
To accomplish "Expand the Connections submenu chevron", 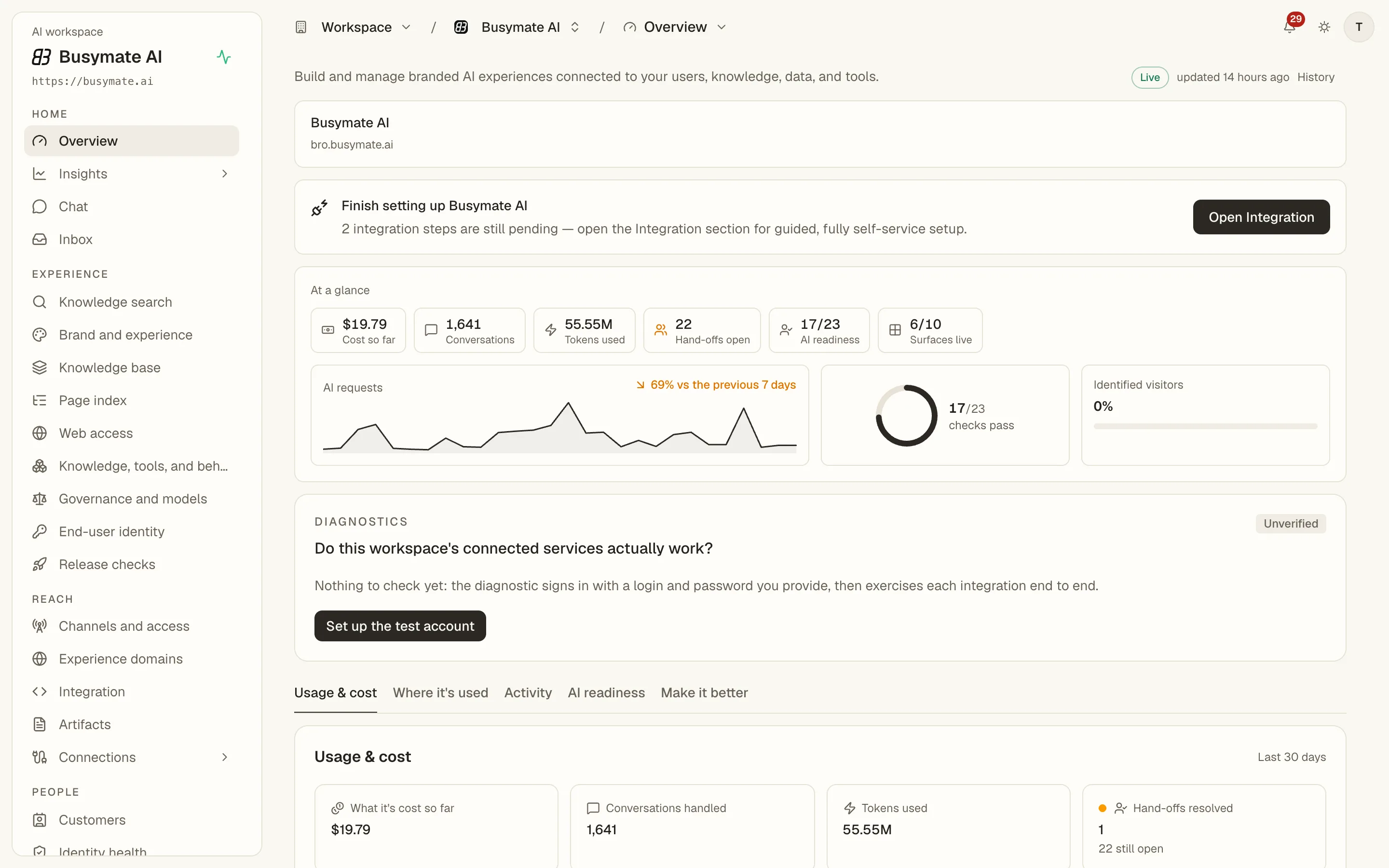I will pos(224,757).
